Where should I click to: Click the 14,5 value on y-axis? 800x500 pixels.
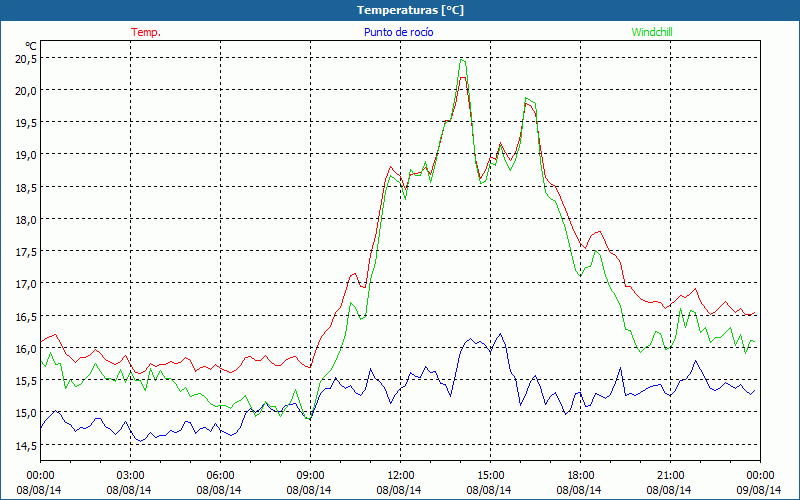tap(26, 446)
